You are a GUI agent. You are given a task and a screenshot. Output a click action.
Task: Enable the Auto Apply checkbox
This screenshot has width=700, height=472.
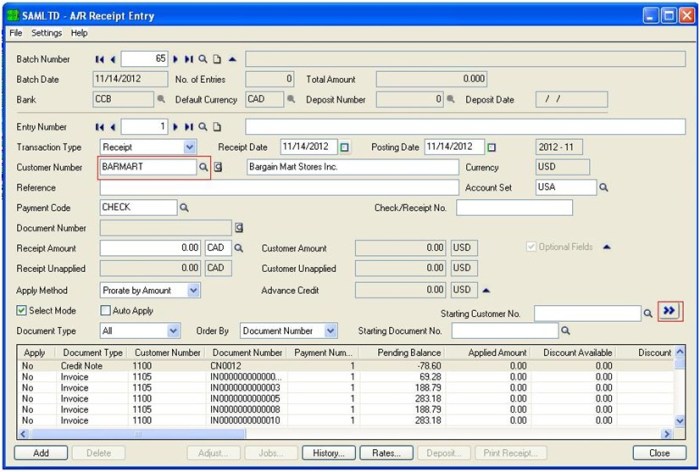[106, 311]
